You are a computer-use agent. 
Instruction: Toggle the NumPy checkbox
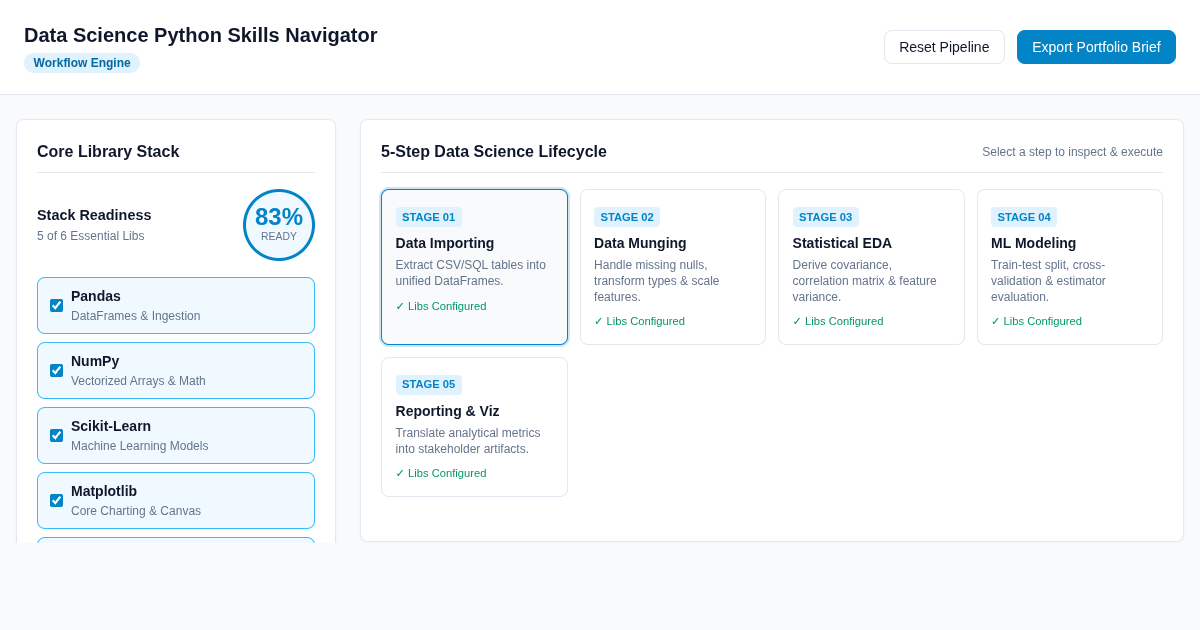click(56, 370)
